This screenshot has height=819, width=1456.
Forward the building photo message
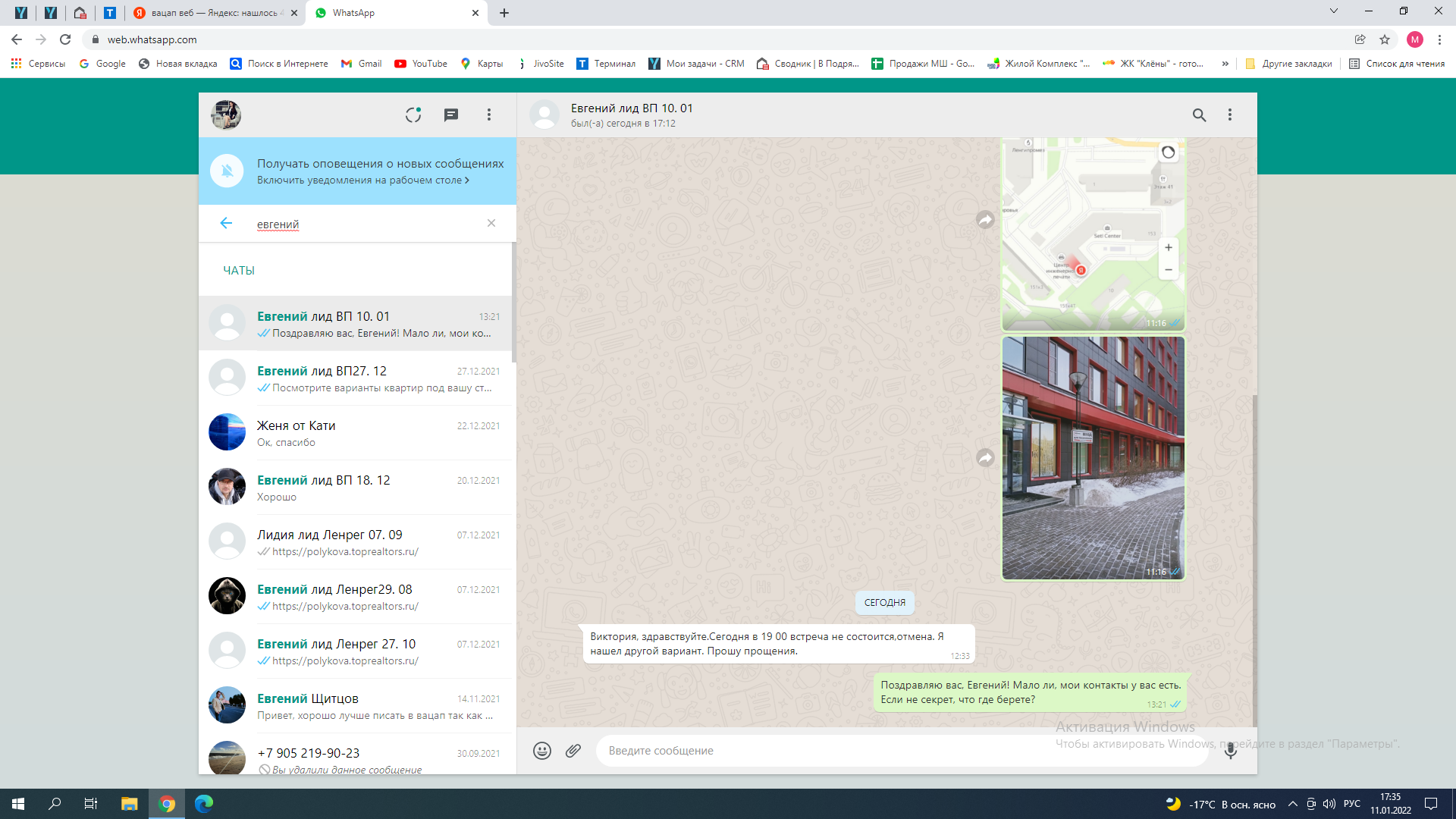coord(985,458)
